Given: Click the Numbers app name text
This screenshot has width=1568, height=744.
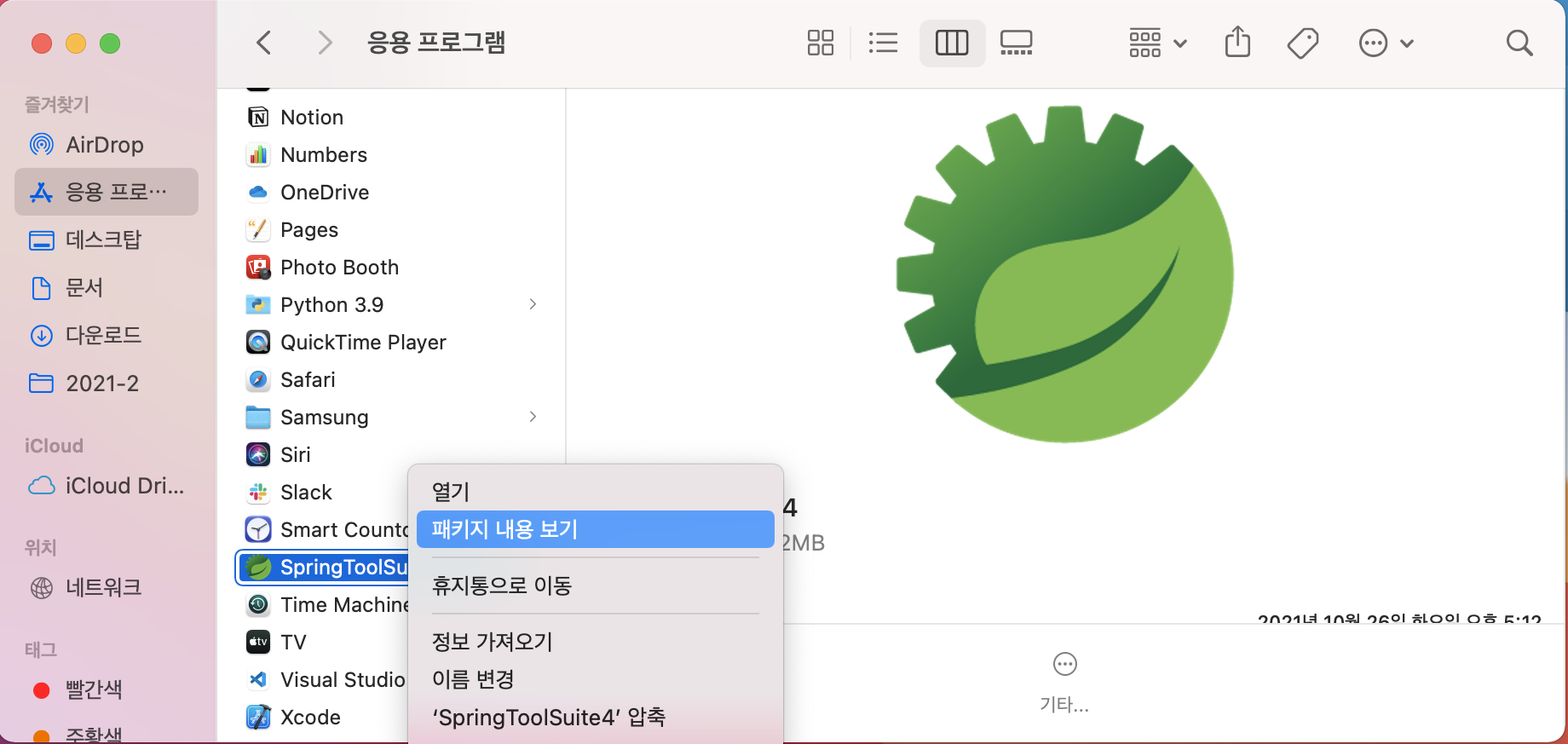Looking at the screenshot, I should click(x=324, y=155).
